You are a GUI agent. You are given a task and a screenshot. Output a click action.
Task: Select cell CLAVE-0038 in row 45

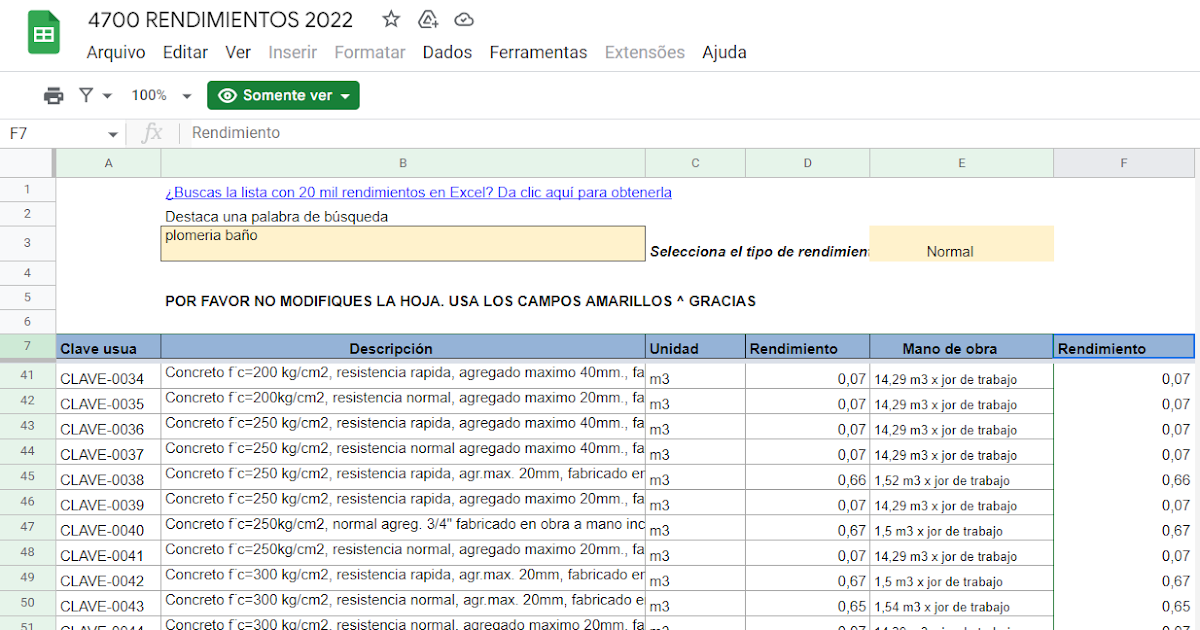pos(108,479)
